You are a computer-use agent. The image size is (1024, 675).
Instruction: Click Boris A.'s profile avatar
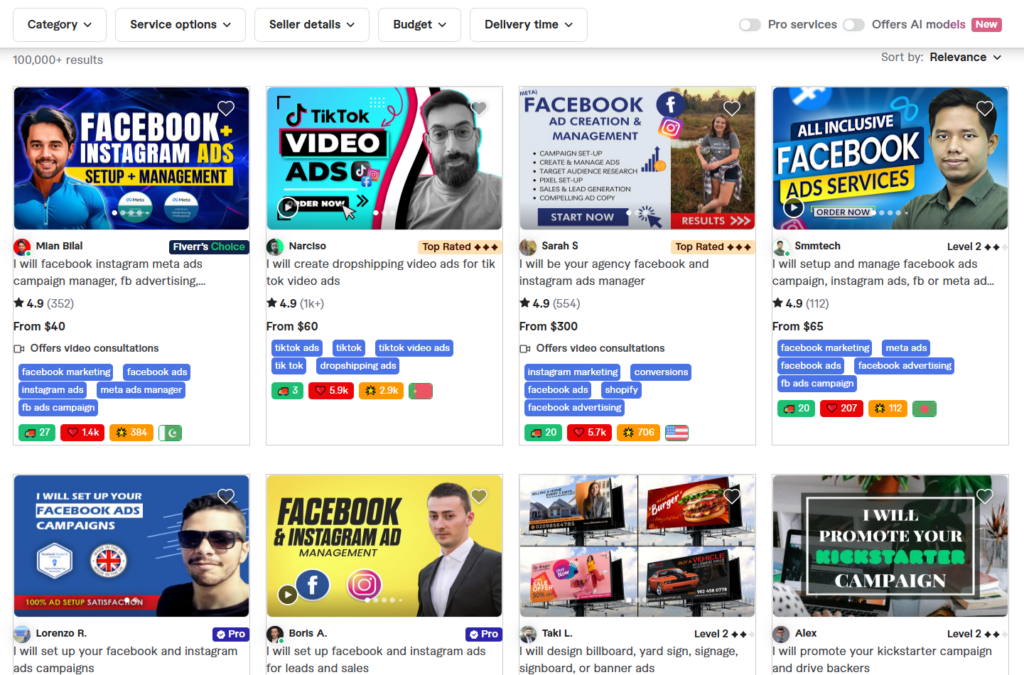(275, 635)
